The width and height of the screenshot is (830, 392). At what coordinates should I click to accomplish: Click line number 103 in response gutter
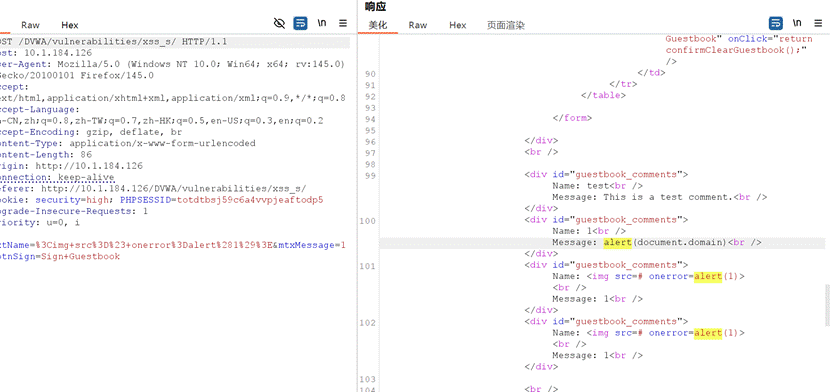367,379
